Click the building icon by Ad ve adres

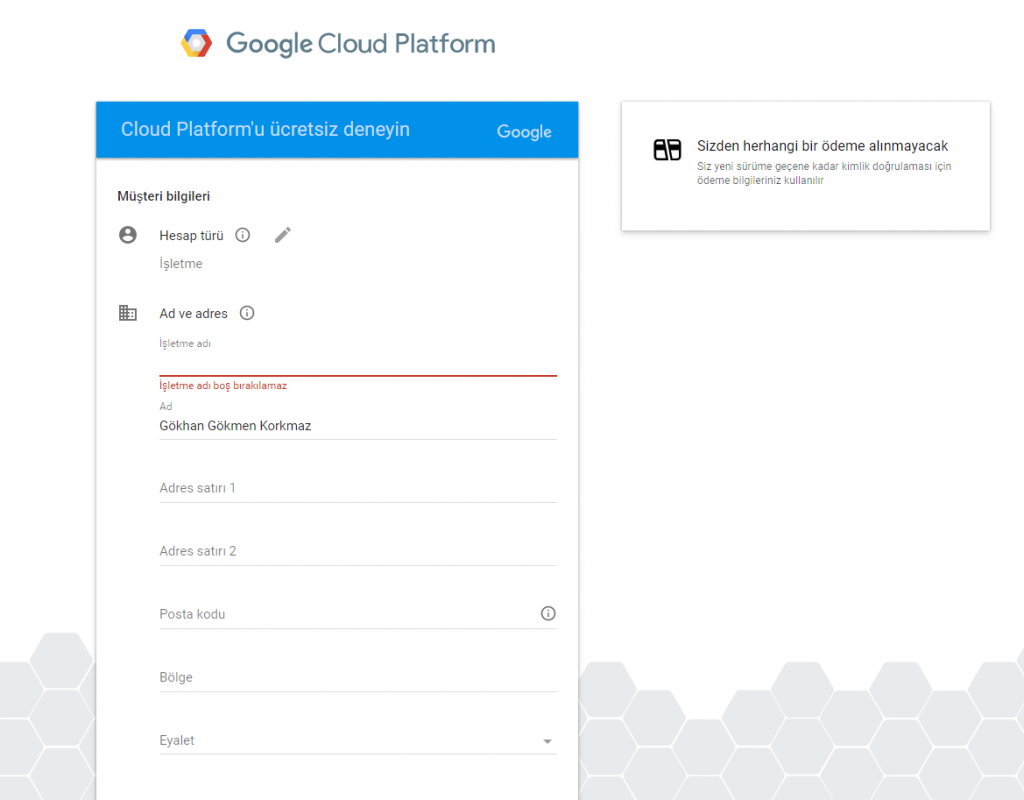click(x=128, y=313)
